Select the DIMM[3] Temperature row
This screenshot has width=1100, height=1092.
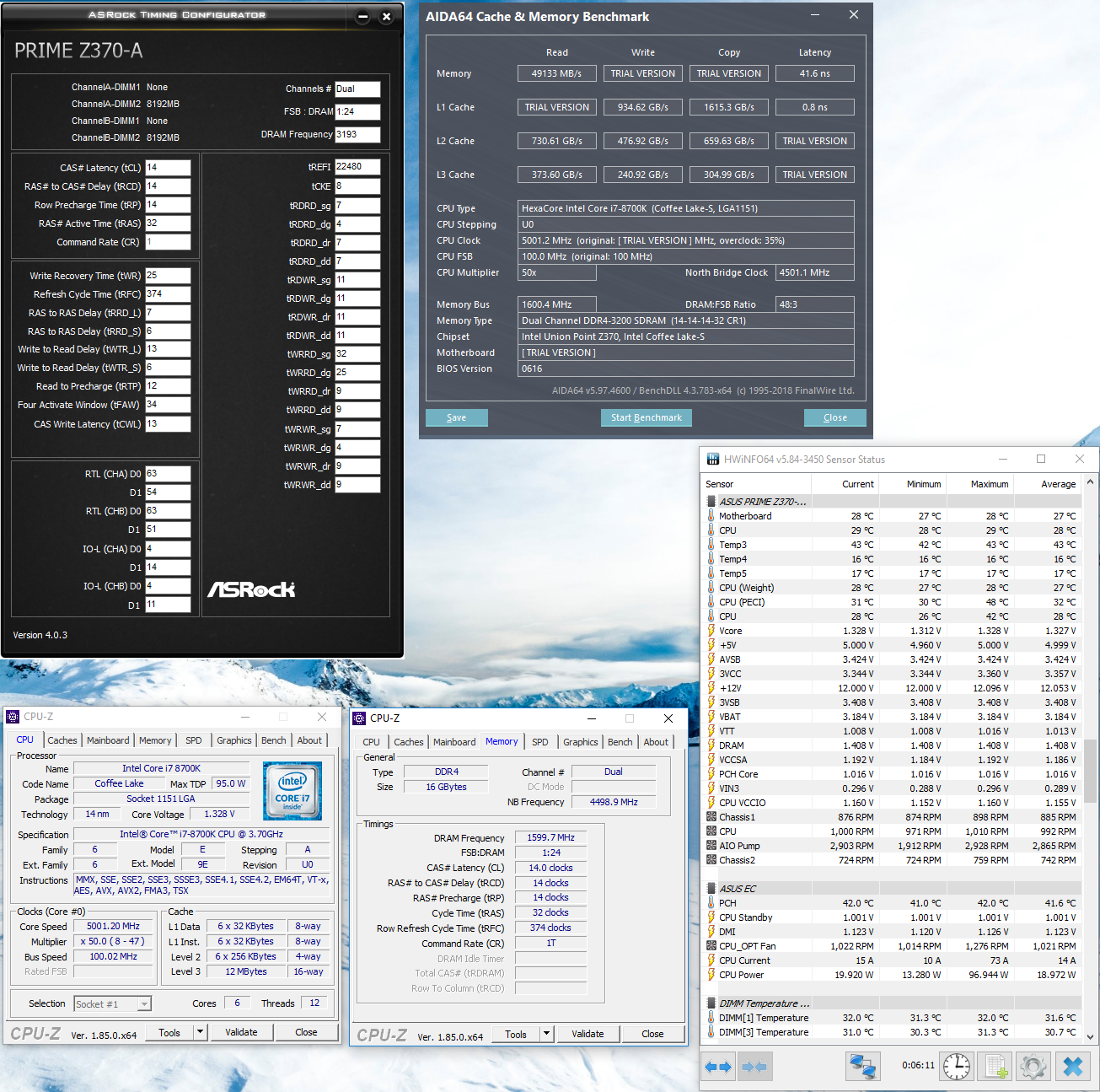(x=892, y=1032)
